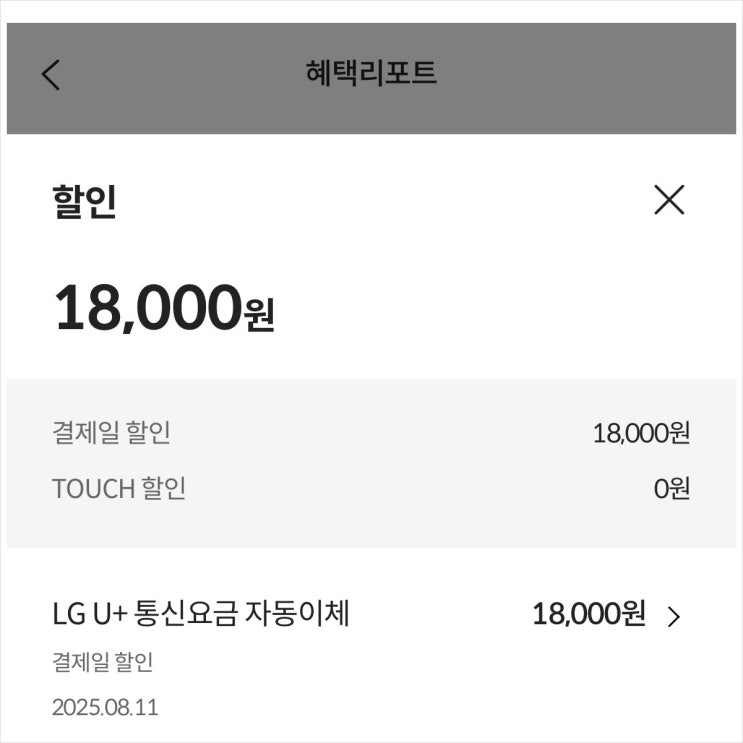Click the word TOUCH in summary box
Image resolution: width=743 pixels, height=743 pixels.
click(x=93, y=489)
